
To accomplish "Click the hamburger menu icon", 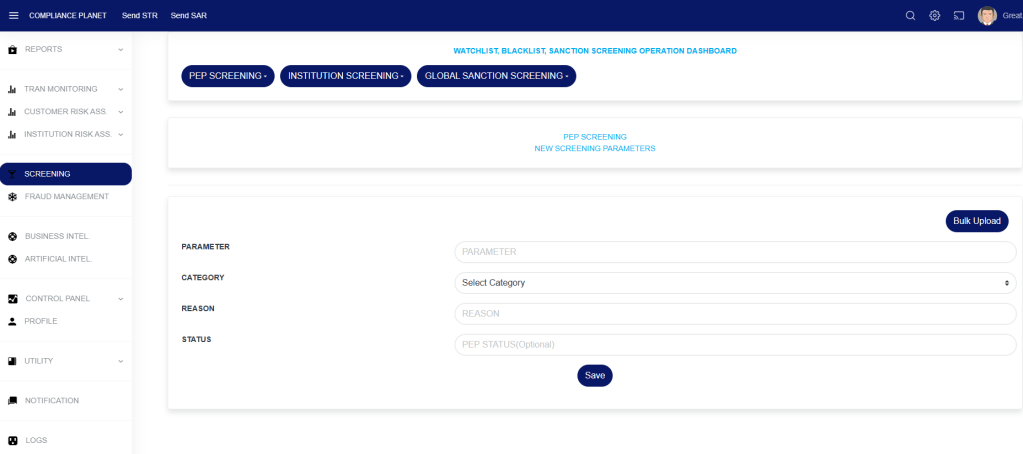I will pos(13,15).
